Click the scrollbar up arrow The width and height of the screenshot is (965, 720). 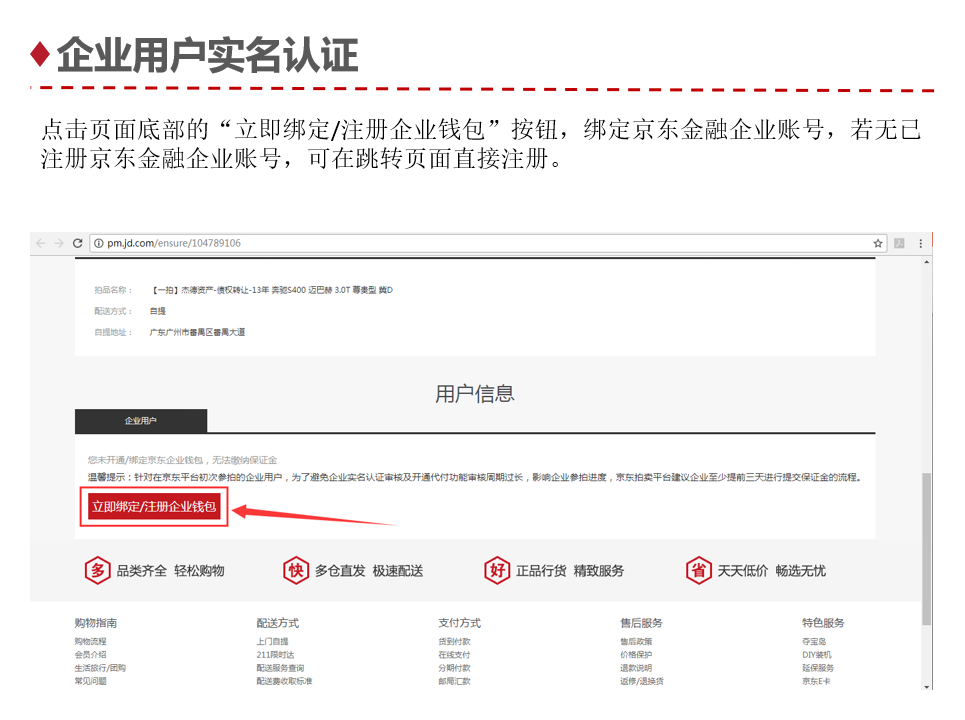[927, 262]
